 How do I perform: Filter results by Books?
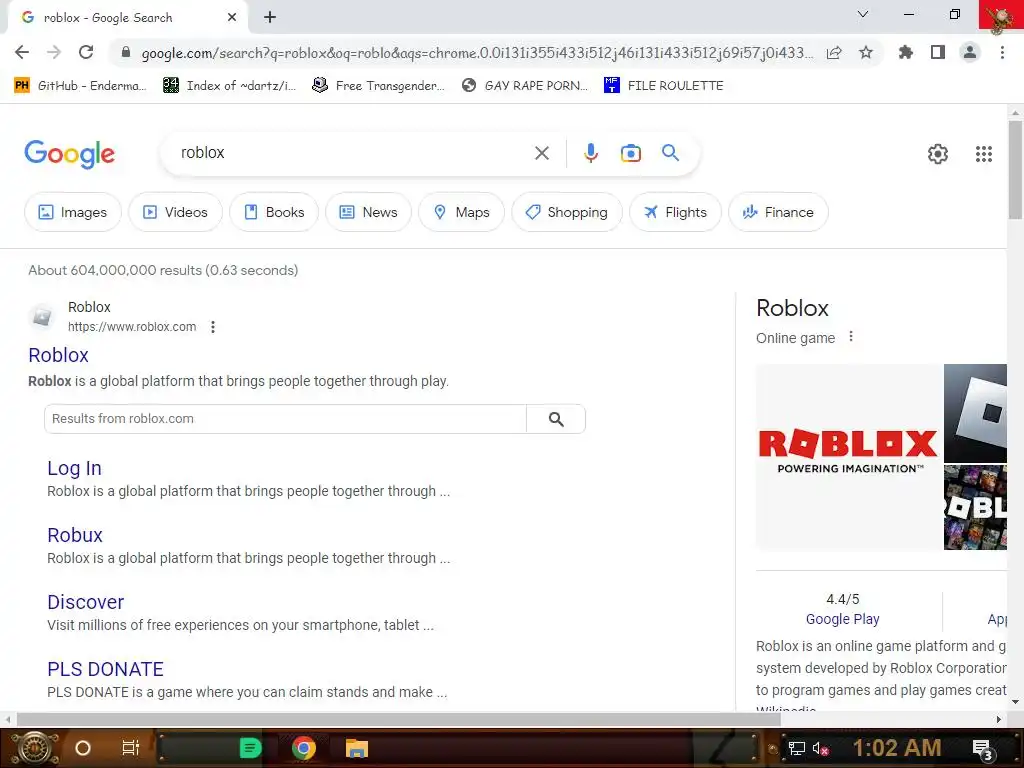[x=274, y=212]
